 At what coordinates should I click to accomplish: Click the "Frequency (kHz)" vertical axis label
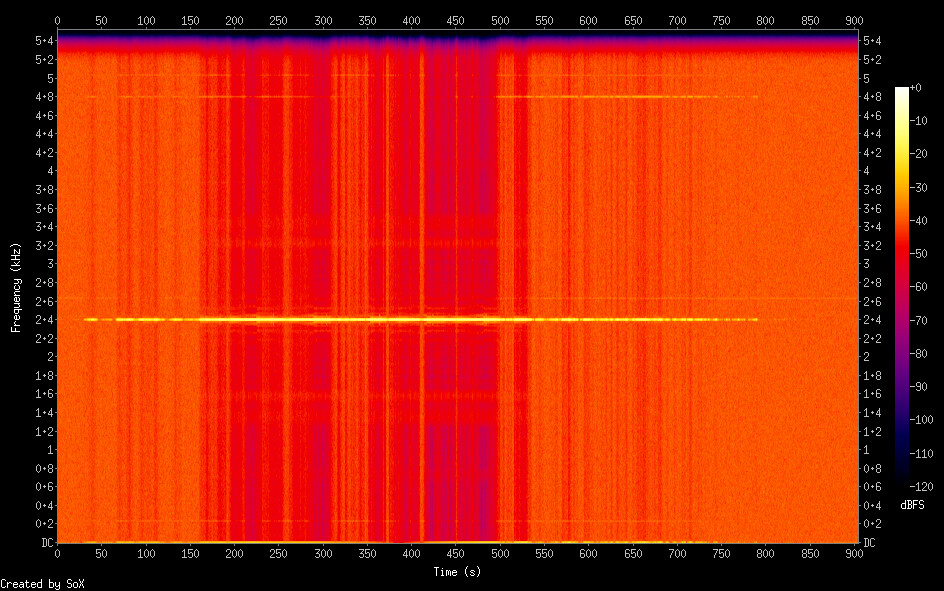click(x=15, y=287)
